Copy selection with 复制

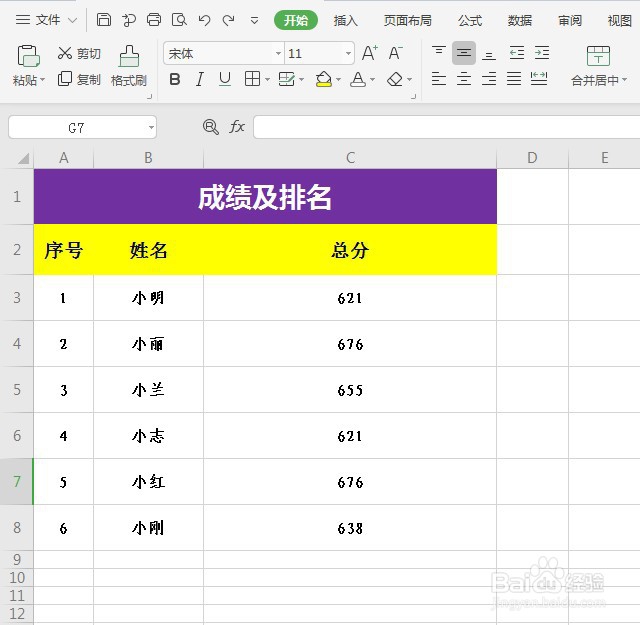[79, 79]
